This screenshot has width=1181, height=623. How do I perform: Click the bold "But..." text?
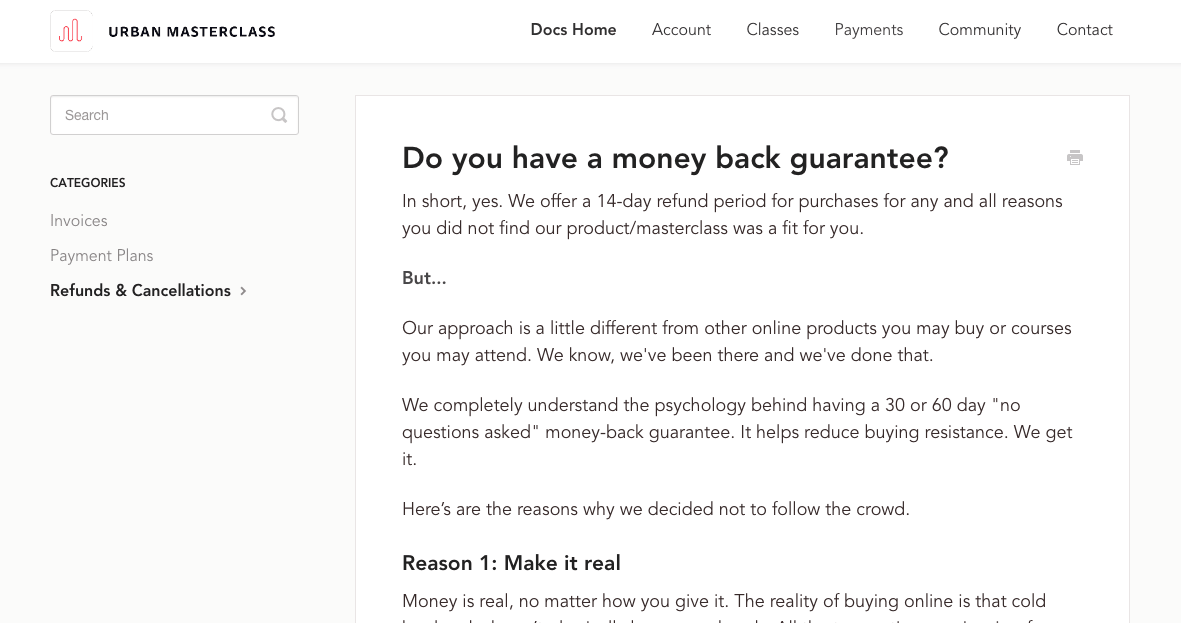[424, 279]
